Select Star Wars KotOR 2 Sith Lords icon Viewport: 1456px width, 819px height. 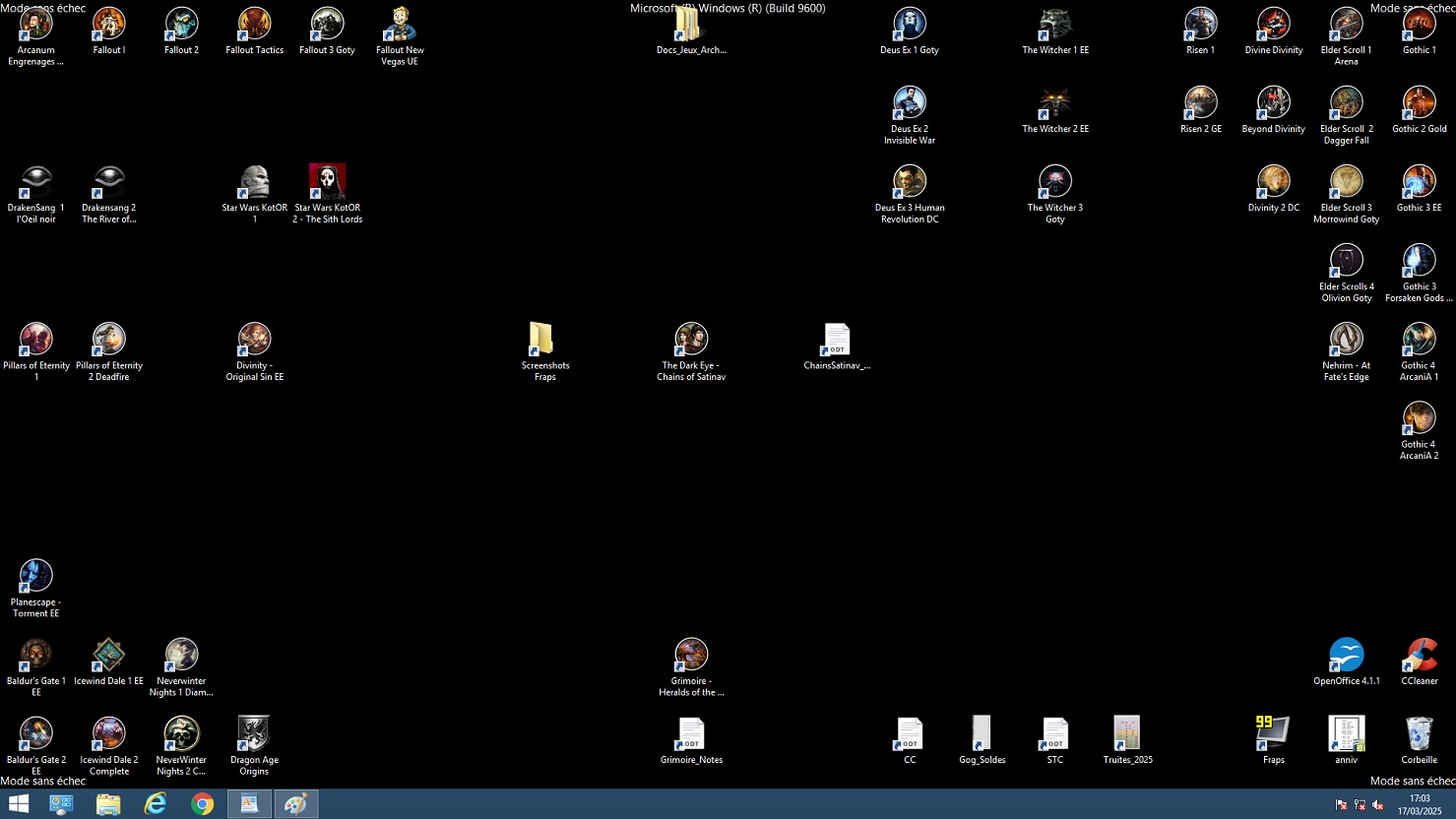point(328,181)
